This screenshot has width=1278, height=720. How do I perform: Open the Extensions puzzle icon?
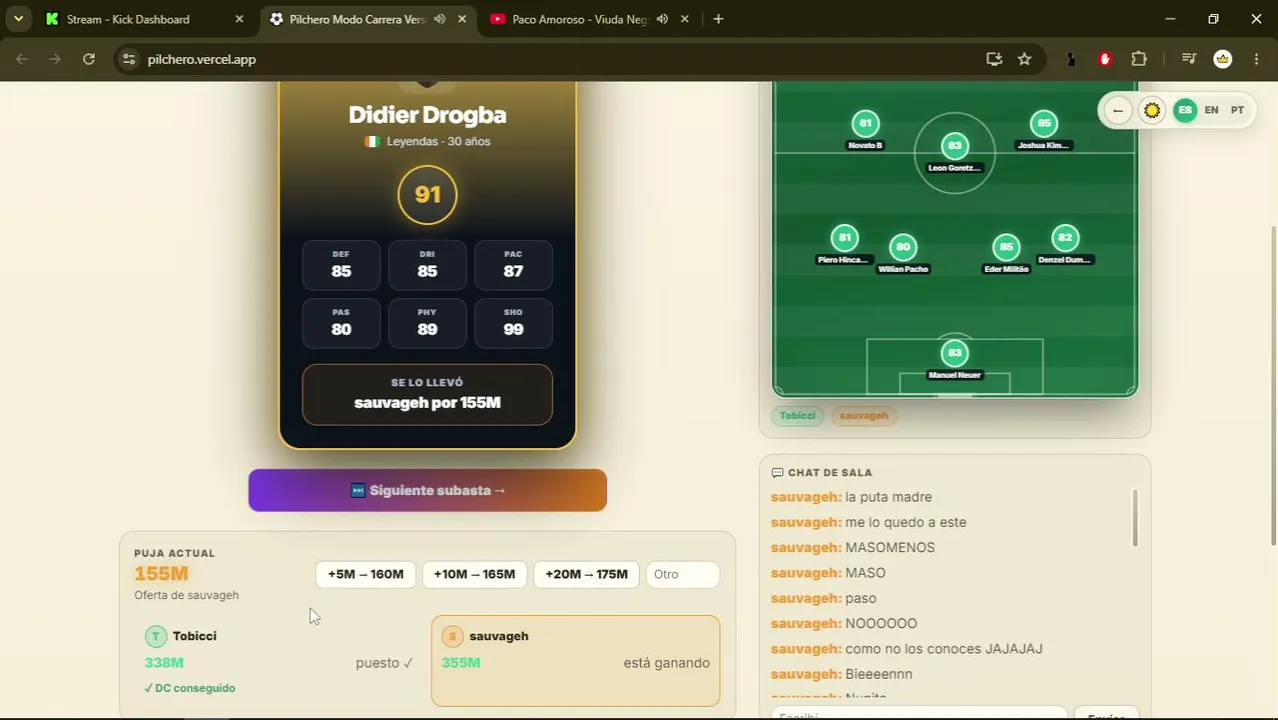tap(1139, 59)
